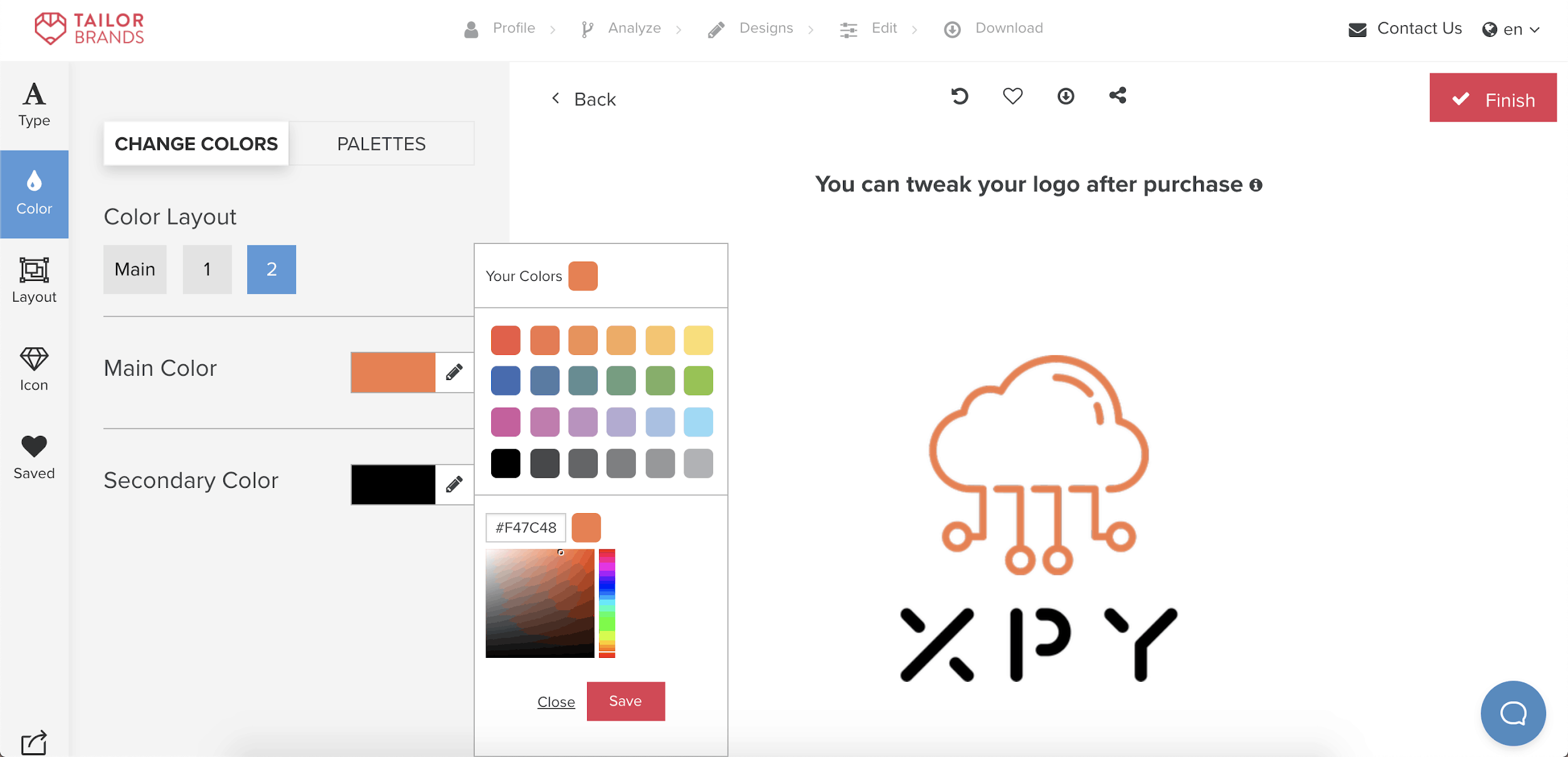Select color layout option 2
Image resolution: width=1568 pixels, height=757 pixels.
click(271, 269)
